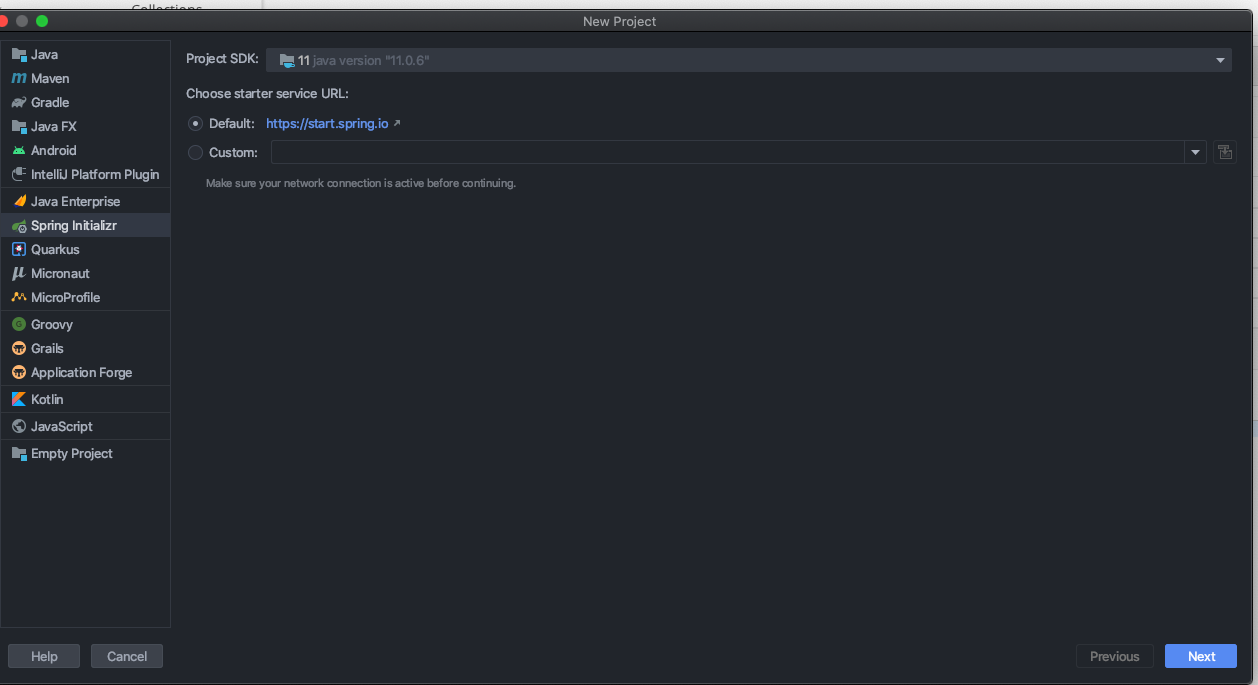Choose Micronaut project type label
This screenshot has width=1258, height=685.
pos(60,273)
